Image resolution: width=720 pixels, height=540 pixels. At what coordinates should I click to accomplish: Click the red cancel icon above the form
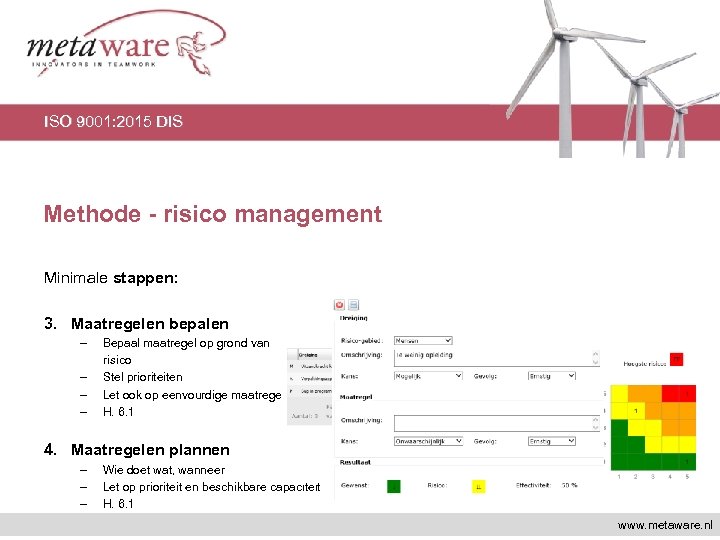(339, 305)
